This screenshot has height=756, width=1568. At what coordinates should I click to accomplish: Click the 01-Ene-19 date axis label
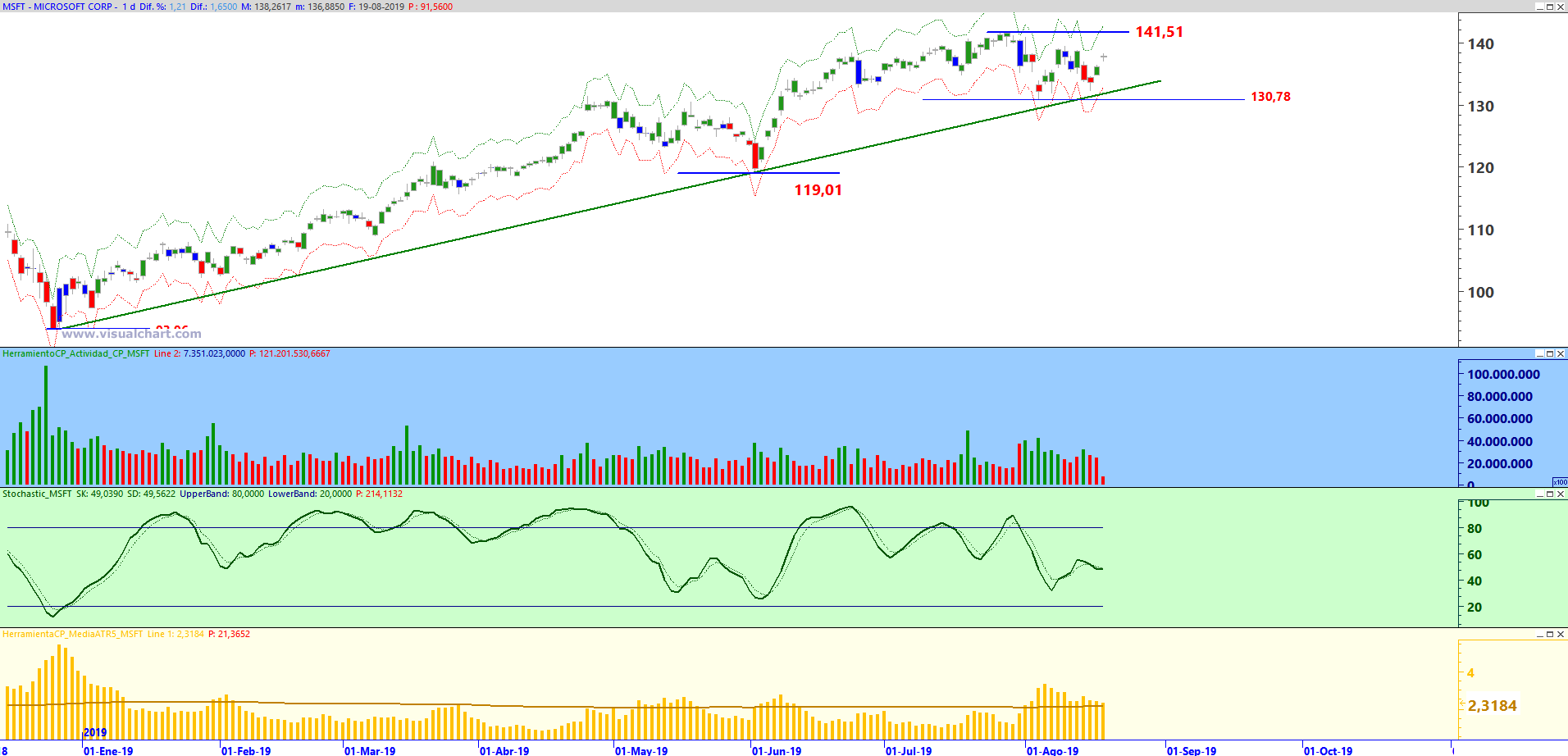click(108, 751)
